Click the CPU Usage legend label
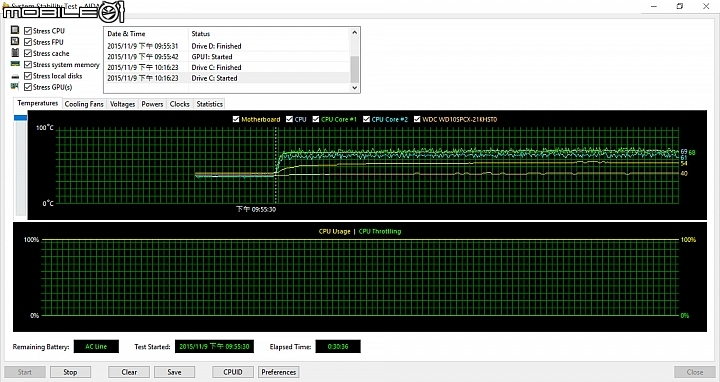Viewport: 720px width, 382px height. 334,231
